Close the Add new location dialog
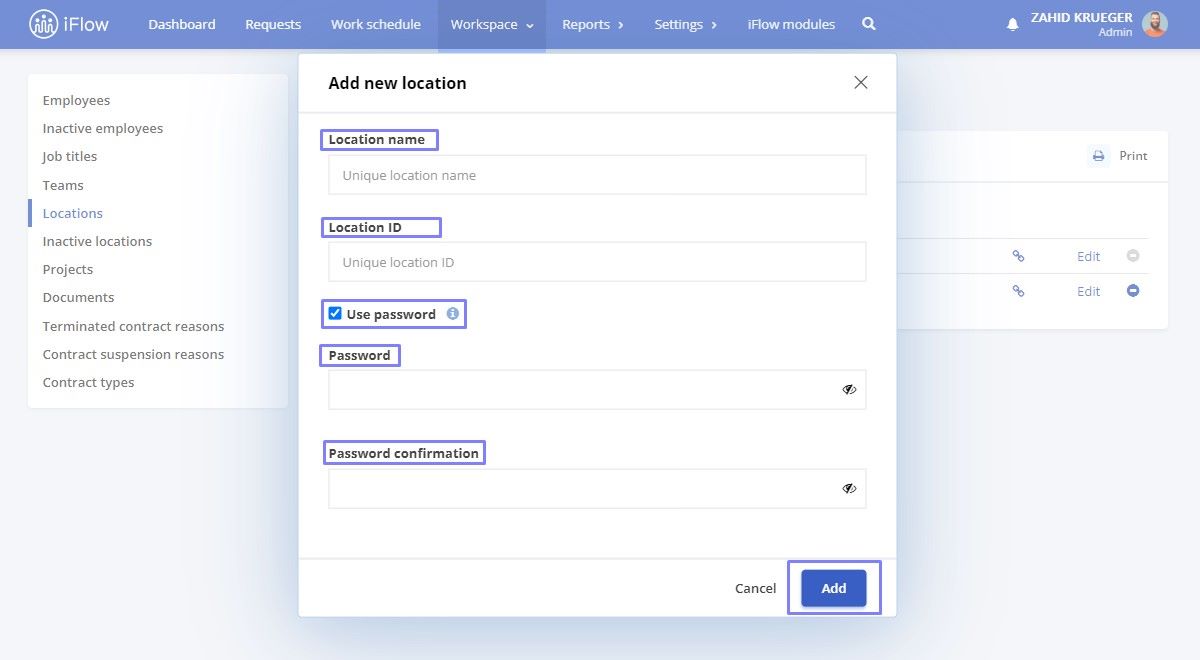Viewport: 1200px width, 660px height. click(861, 83)
